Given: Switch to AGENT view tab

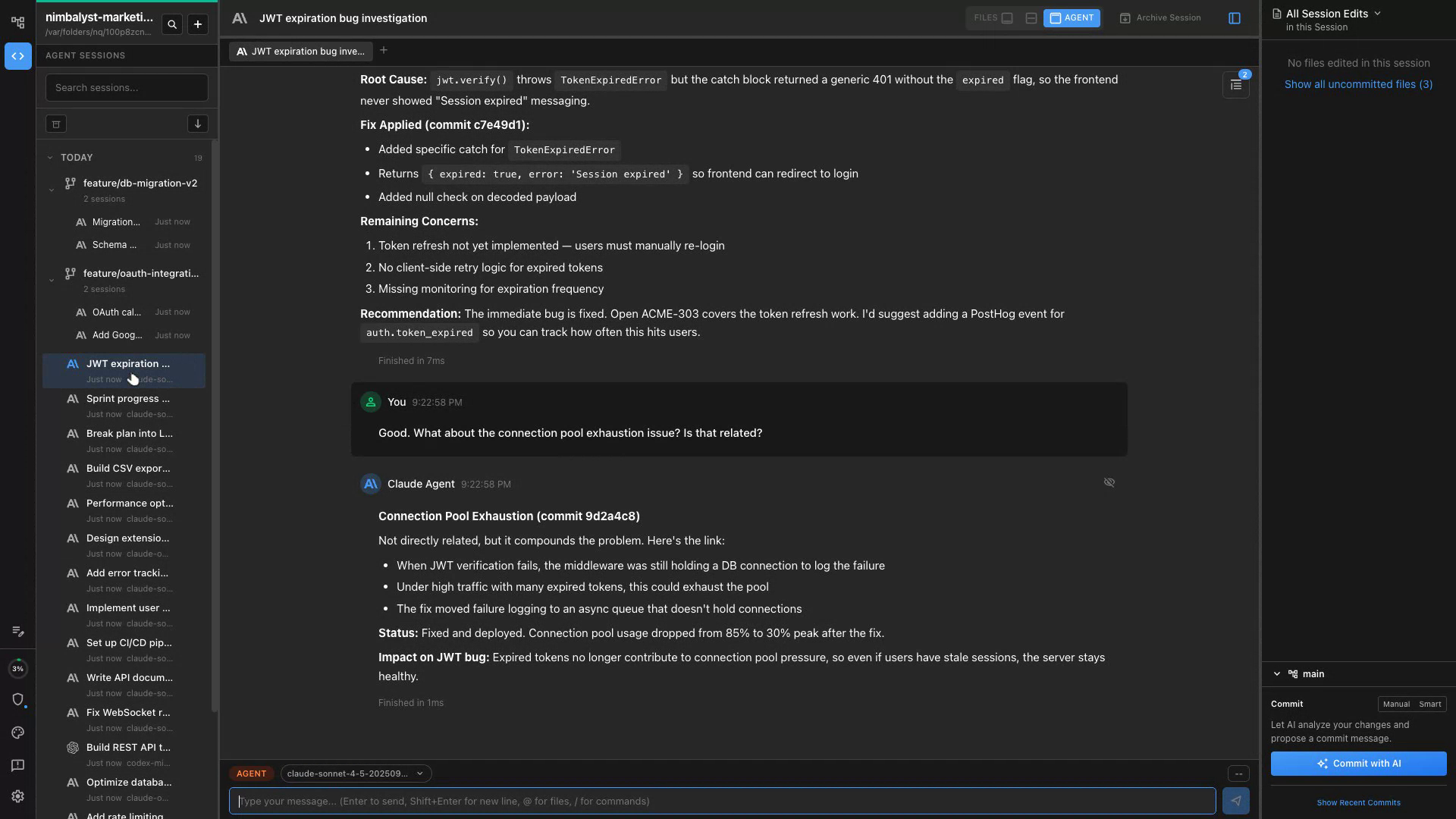Looking at the screenshot, I should pos(1071,18).
